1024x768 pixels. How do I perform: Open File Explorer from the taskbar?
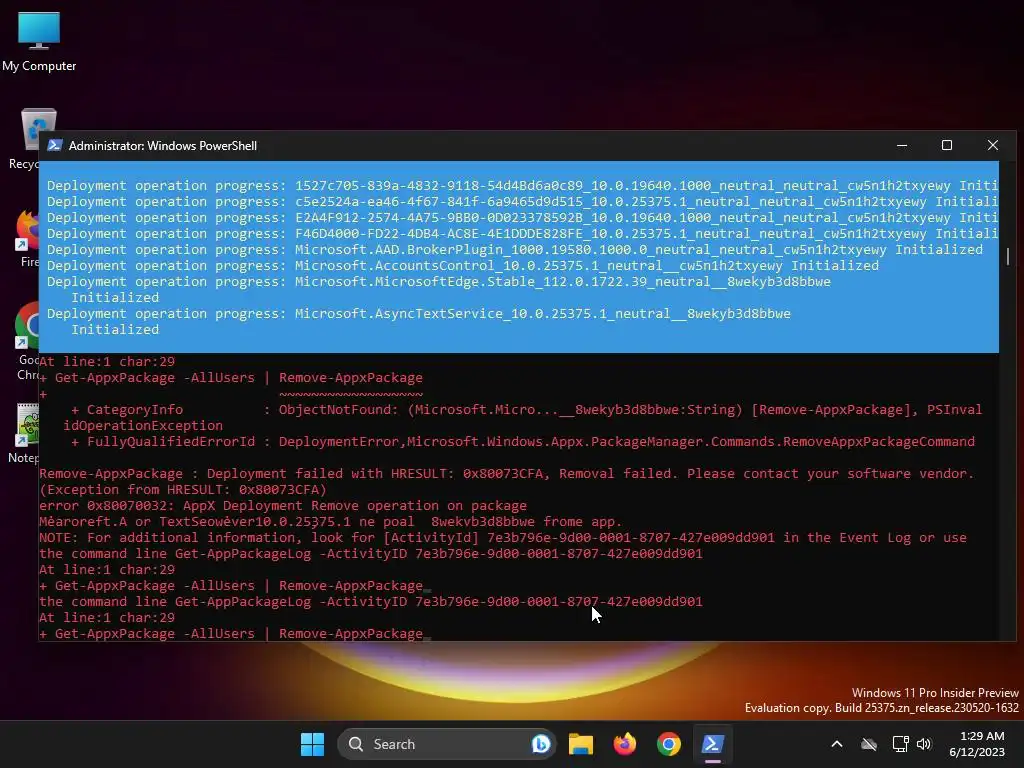pyautogui.click(x=581, y=744)
